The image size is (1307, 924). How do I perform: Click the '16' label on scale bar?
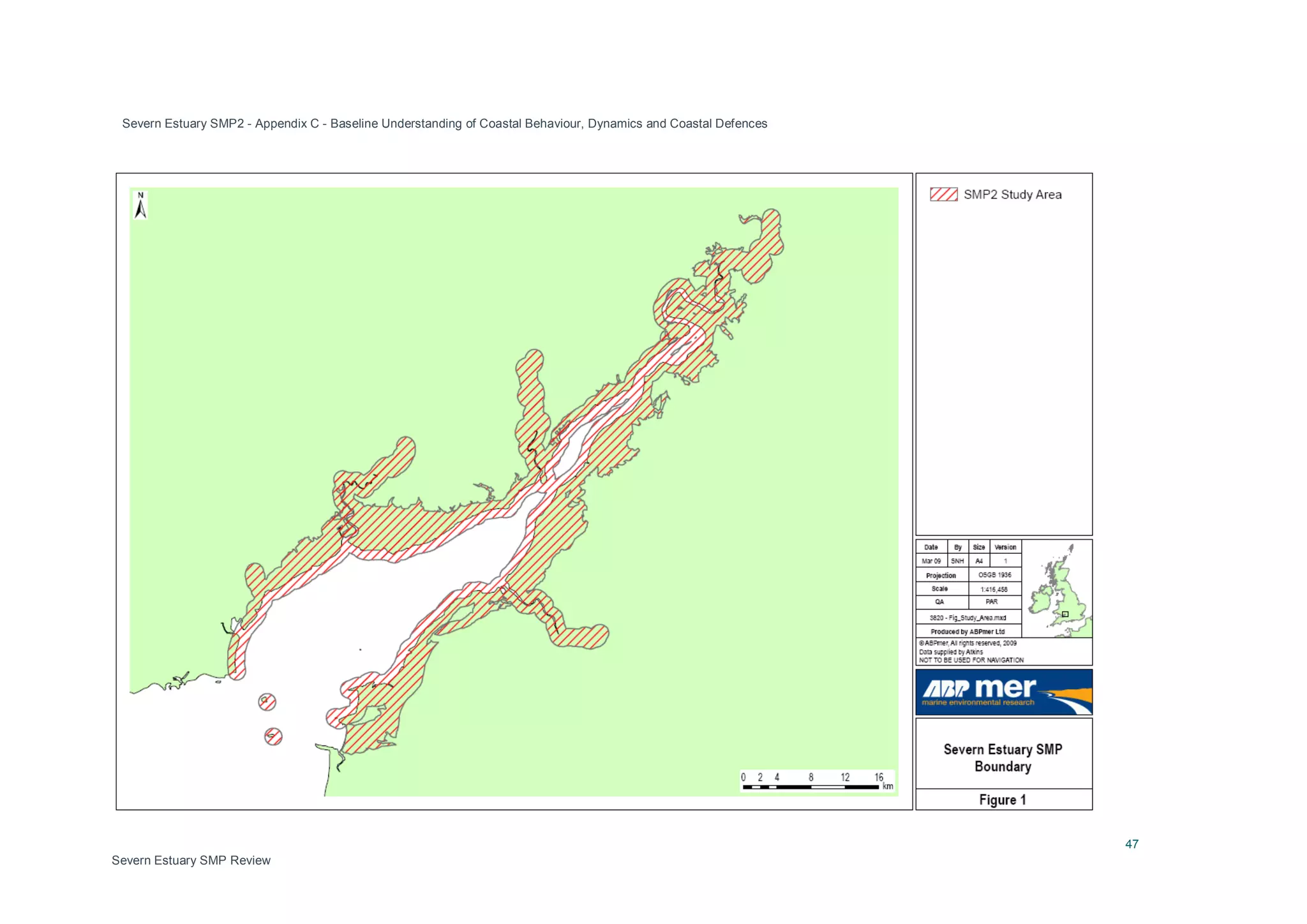click(879, 777)
